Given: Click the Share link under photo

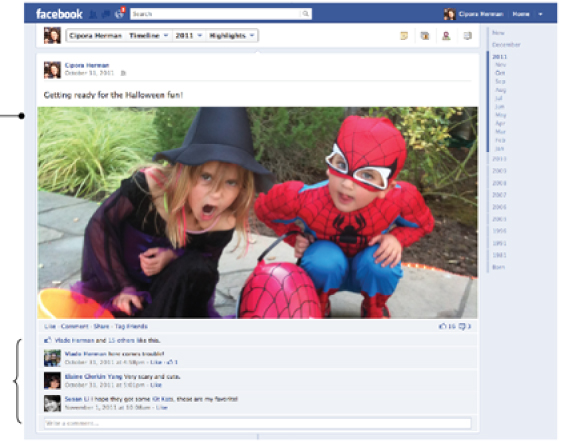Looking at the screenshot, I should tap(101, 326).
